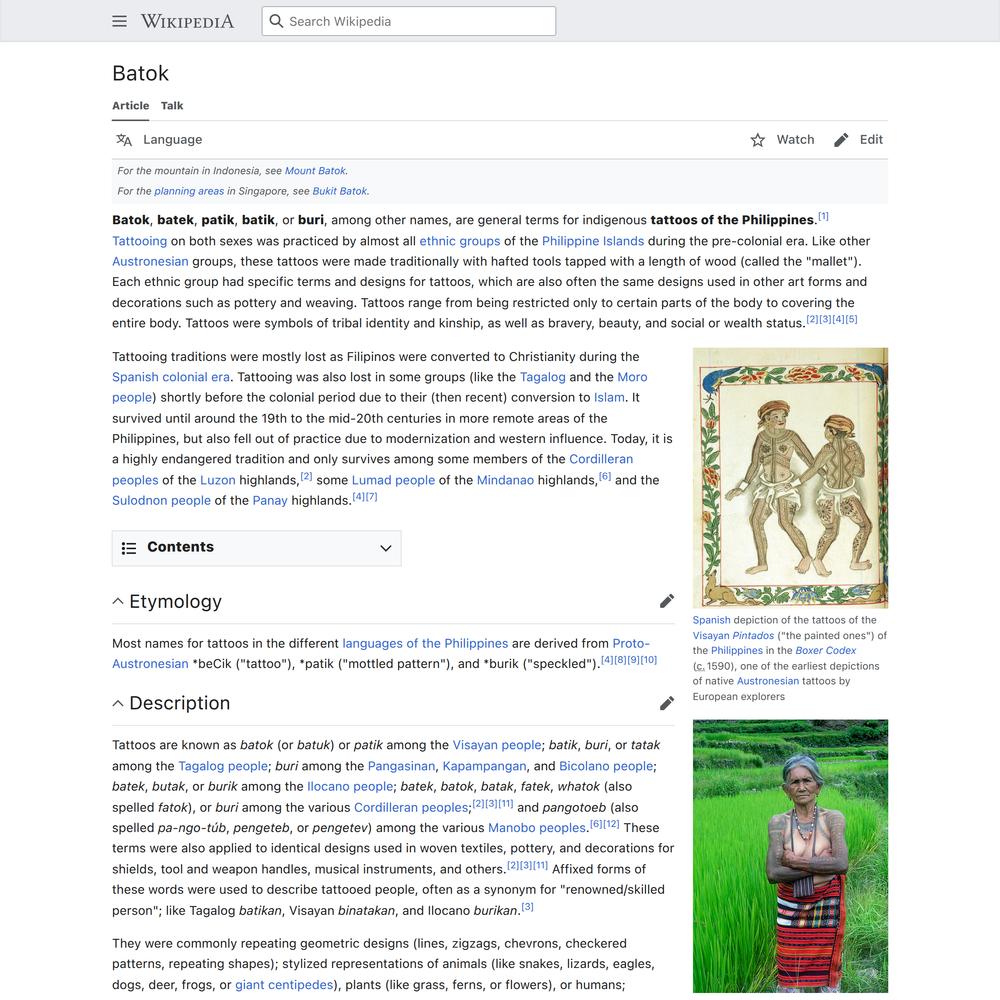Image resolution: width=1000 pixels, height=1000 pixels.
Task: Click the Edit page button
Action: pyautogui.click(x=858, y=140)
